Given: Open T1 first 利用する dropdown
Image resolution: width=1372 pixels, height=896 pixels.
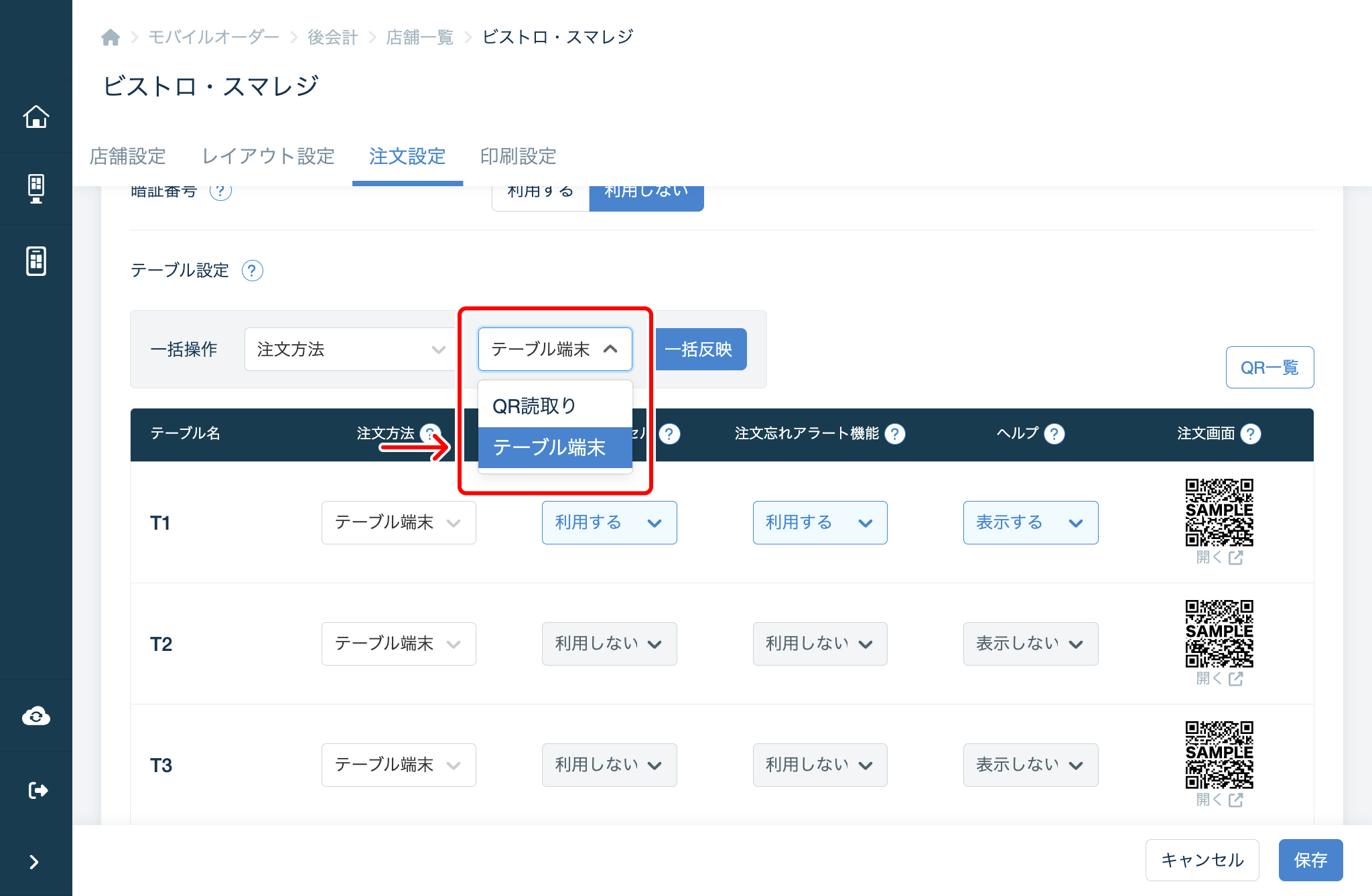Looking at the screenshot, I should click(610, 522).
